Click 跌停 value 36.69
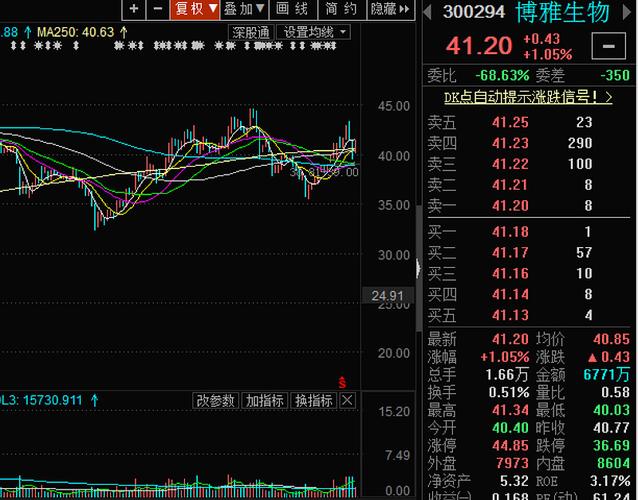This screenshot has width=638, height=500. (x=611, y=445)
